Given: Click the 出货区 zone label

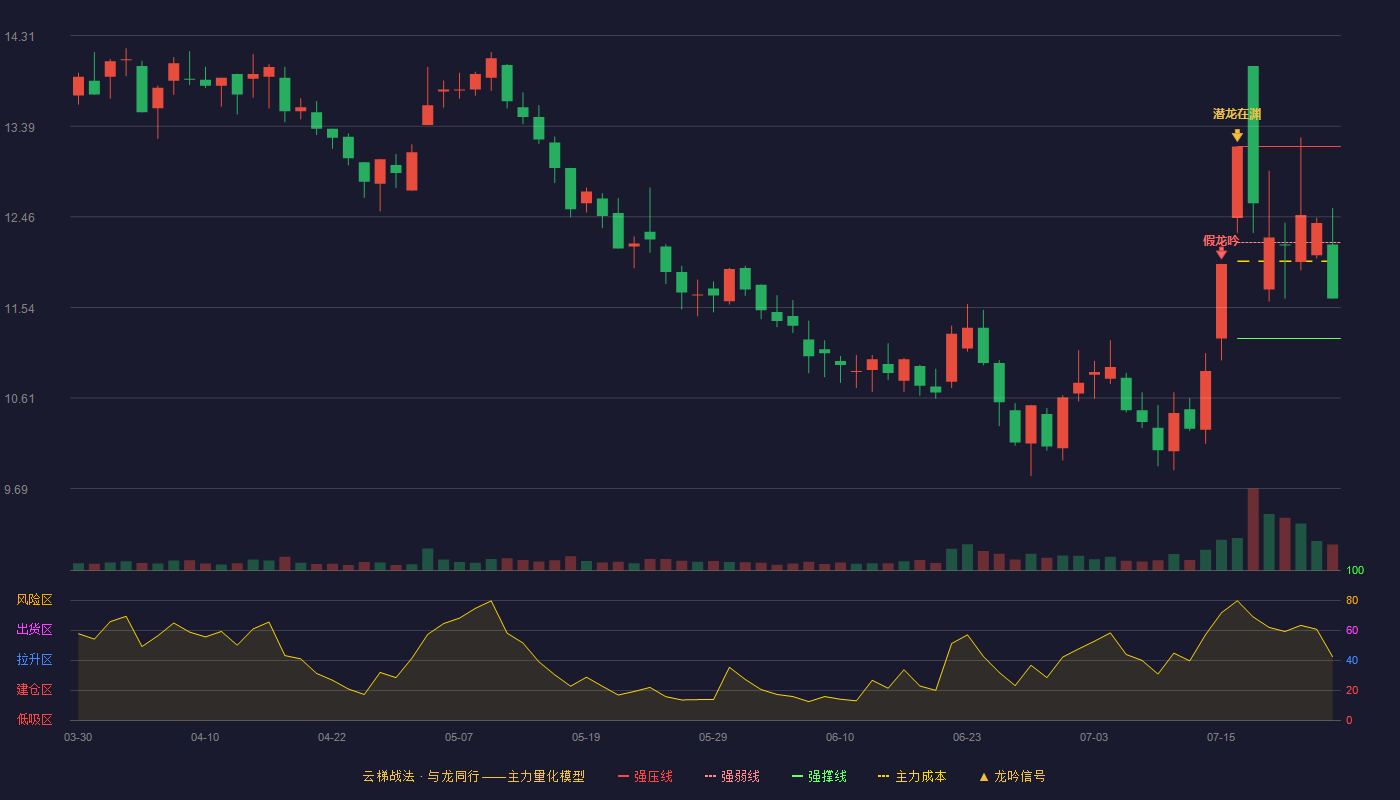Looking at the screenshot, I should click(x=35, y=630).
